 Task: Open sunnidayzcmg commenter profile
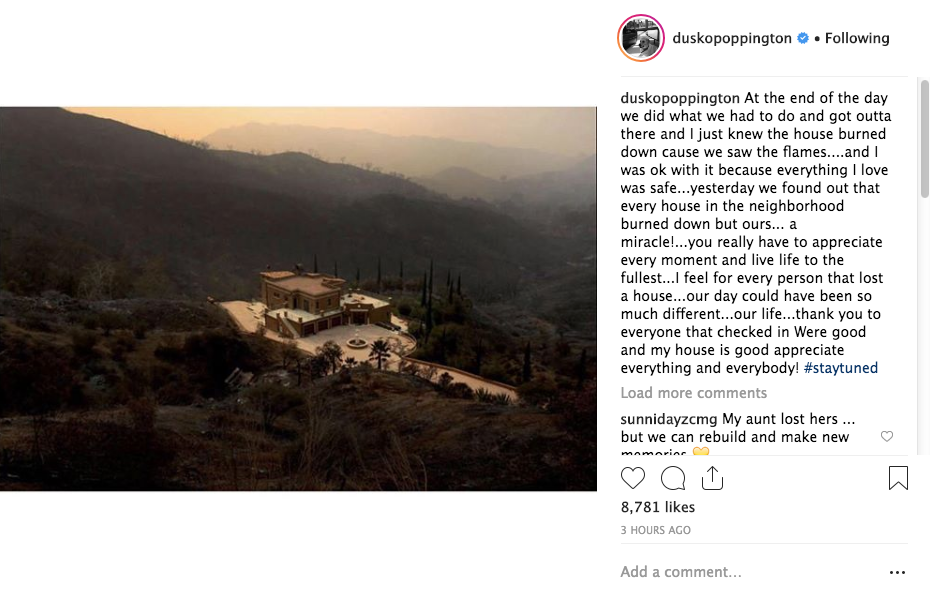click(669, 419)
